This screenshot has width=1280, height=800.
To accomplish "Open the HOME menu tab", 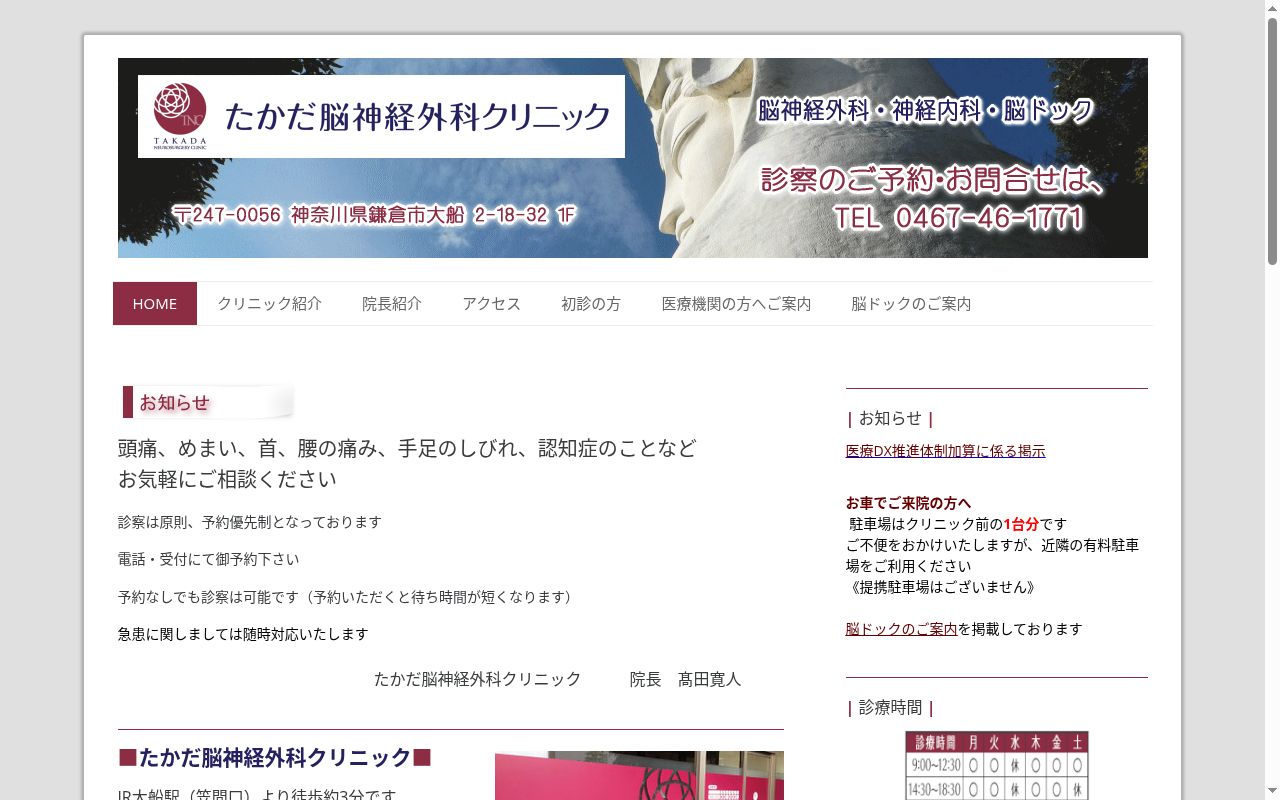I will [x=155, y=304].
